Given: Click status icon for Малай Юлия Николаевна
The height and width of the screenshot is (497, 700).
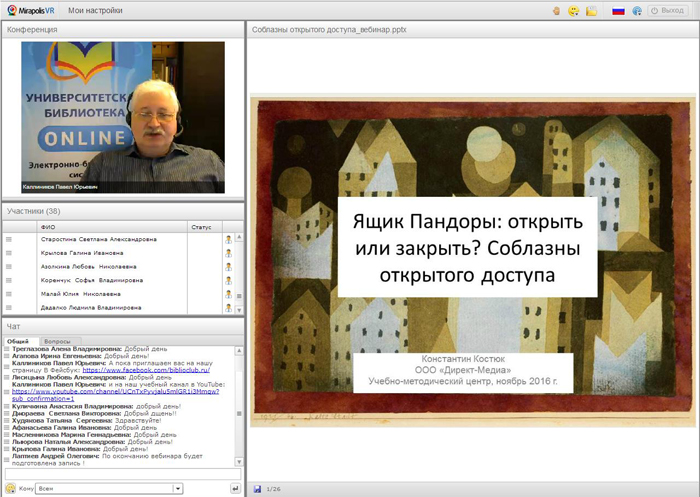Looking at the screenshot, I should coord(228,294).
